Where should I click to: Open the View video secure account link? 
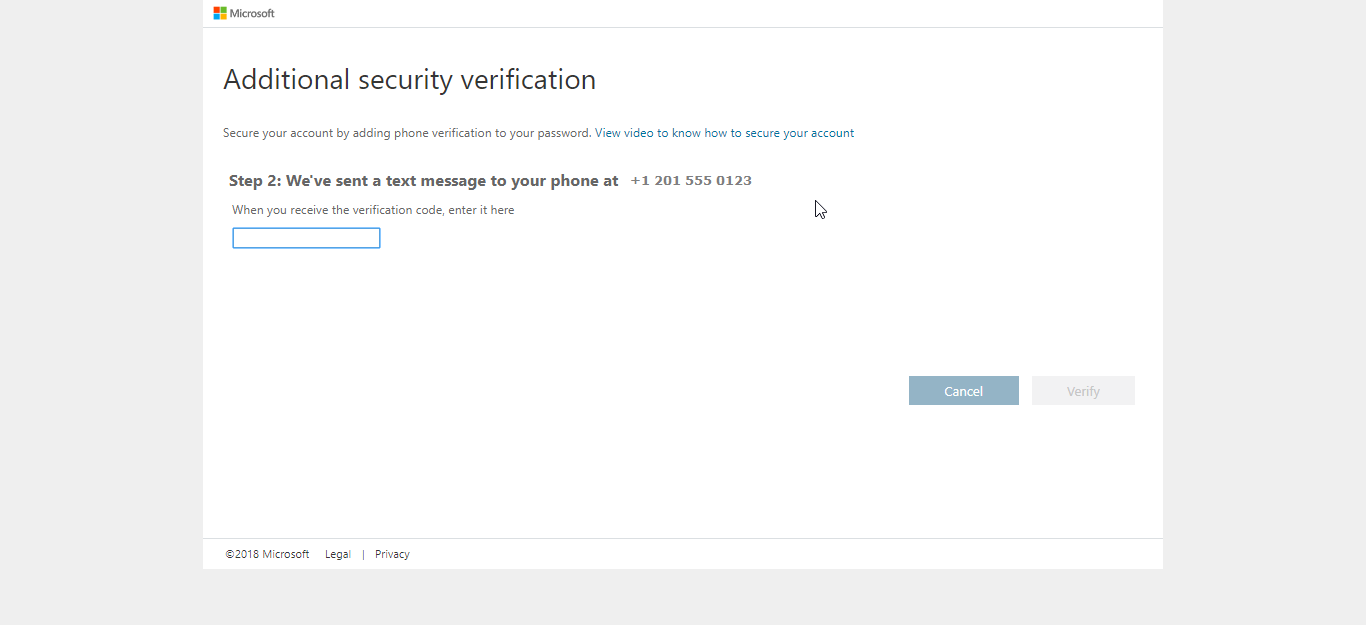(724, 133)
